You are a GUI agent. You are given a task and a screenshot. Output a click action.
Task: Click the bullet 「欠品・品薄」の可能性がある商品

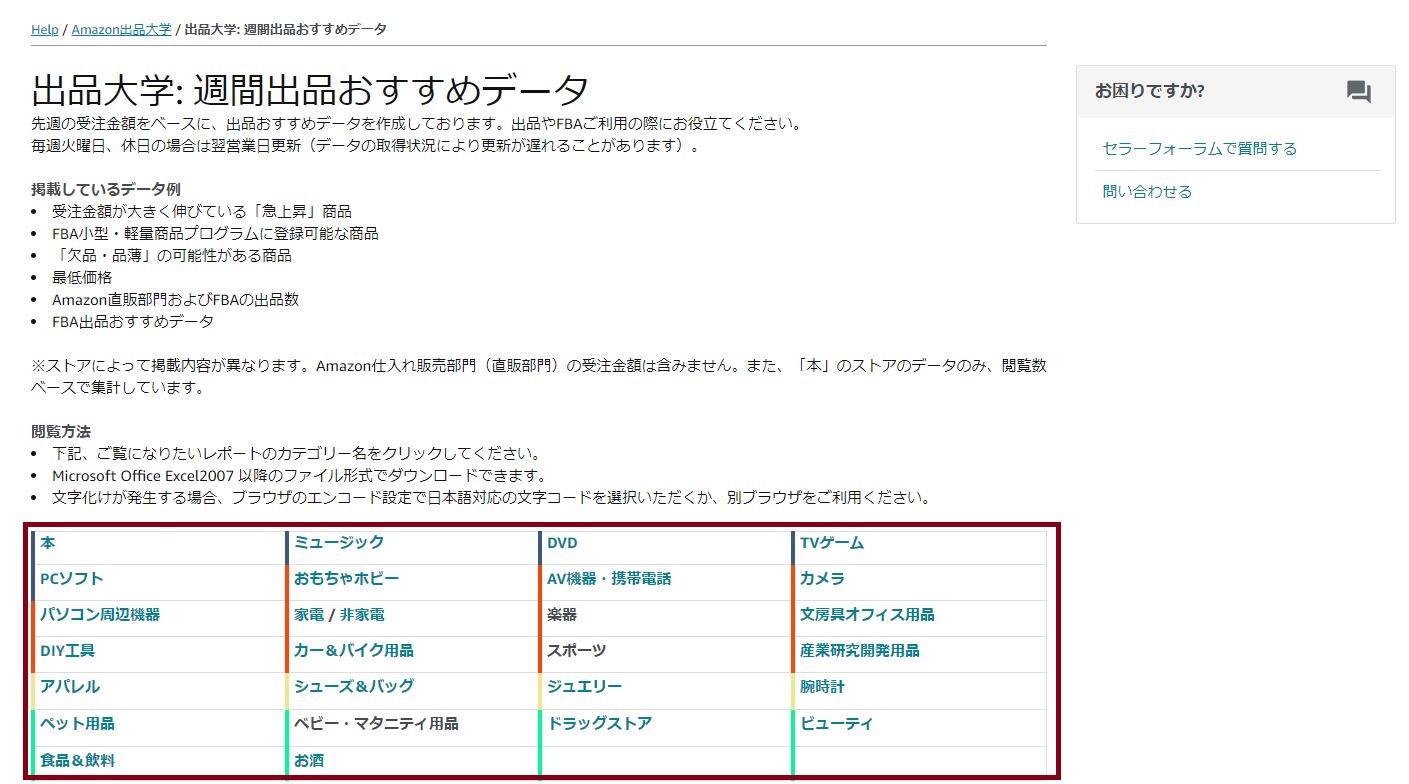pyautogui.click(x=172, y=256)
